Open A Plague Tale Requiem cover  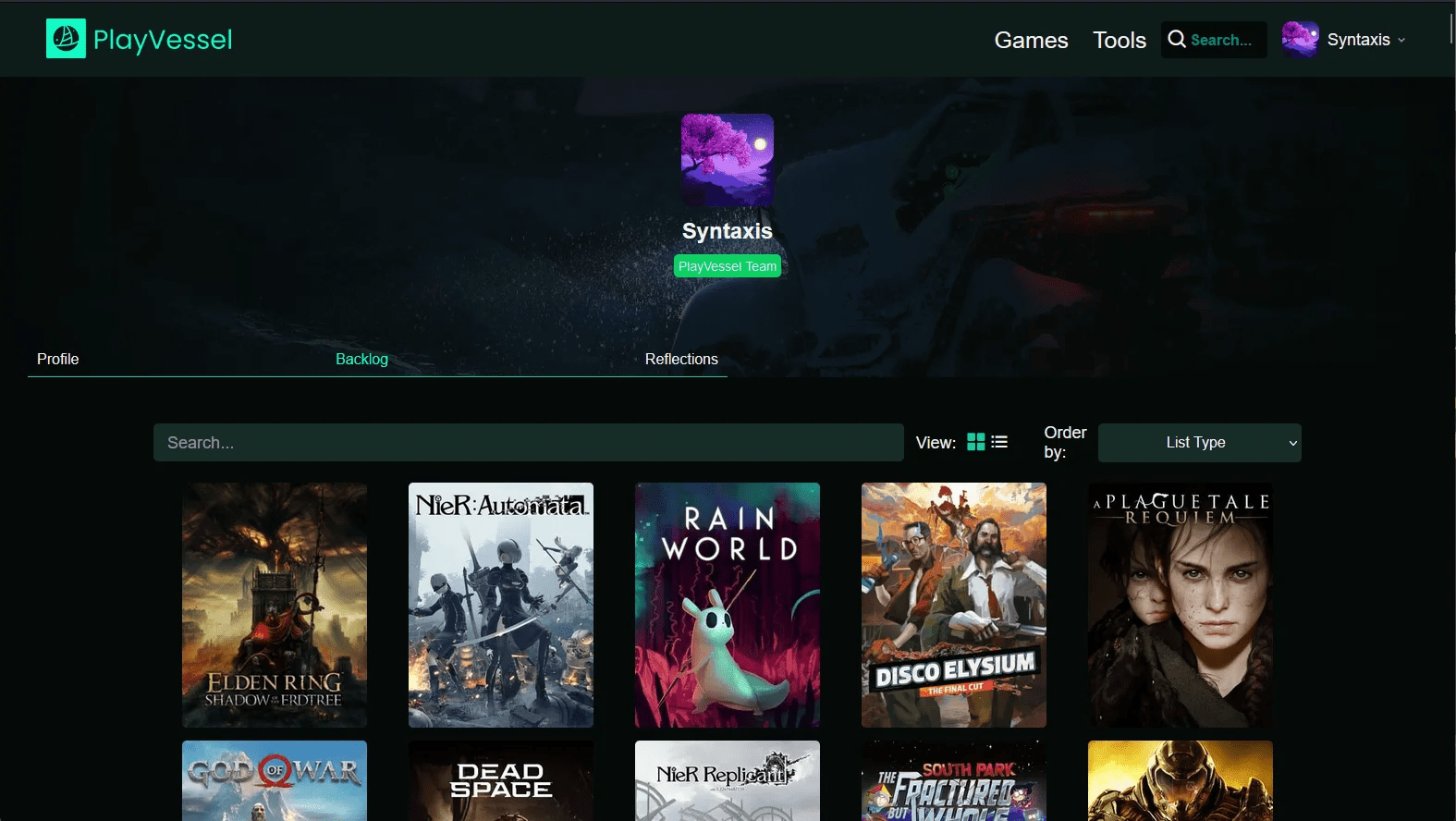pyautogui.click(x=1181, y=605)
